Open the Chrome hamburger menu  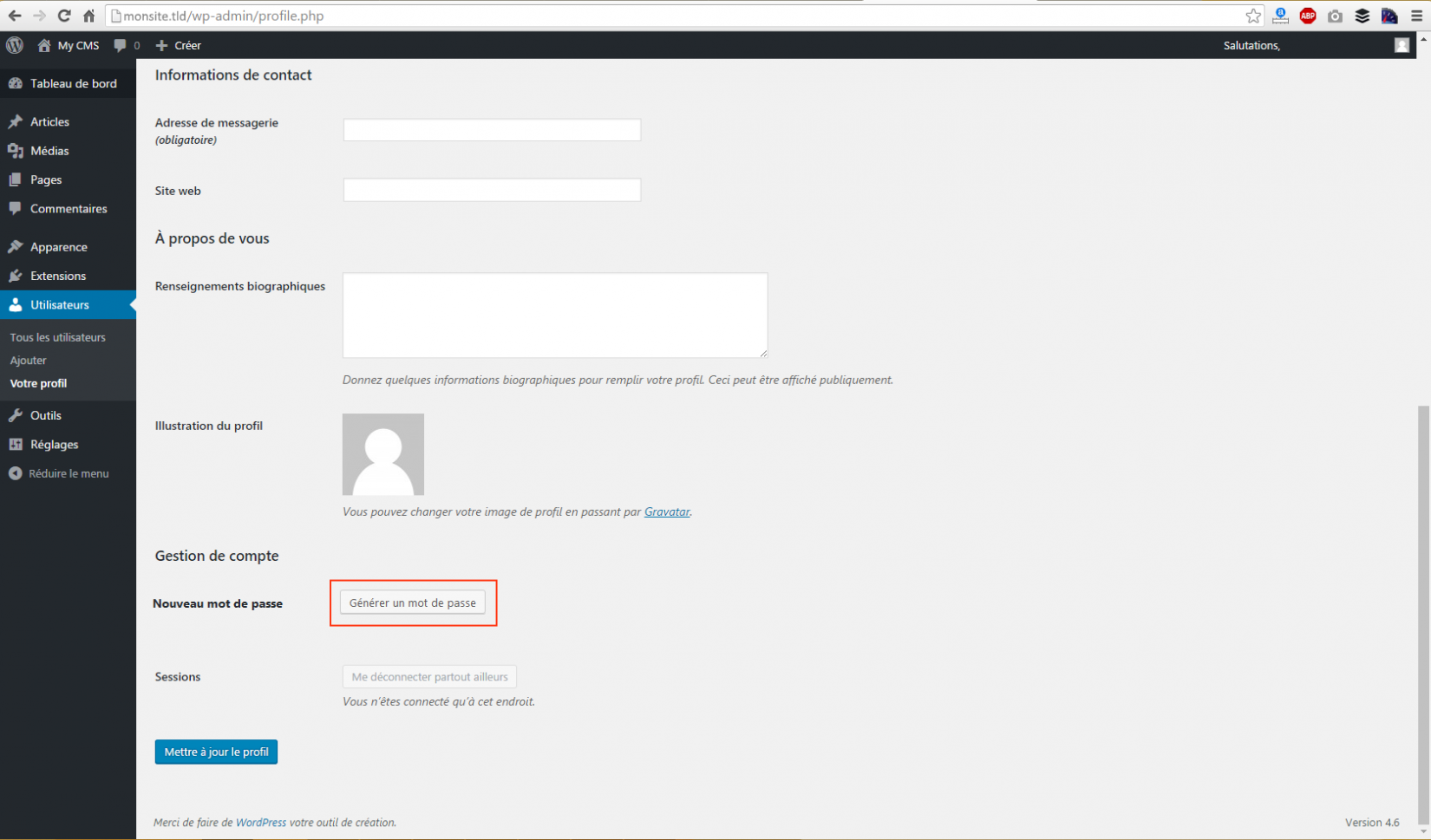(1417, 16)
